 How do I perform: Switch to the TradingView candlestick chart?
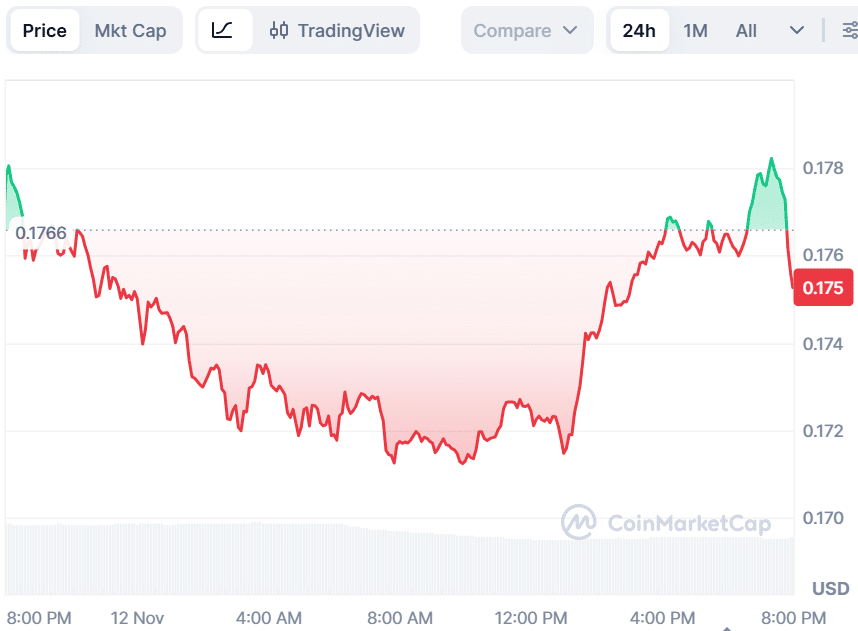tap(337, 31)
